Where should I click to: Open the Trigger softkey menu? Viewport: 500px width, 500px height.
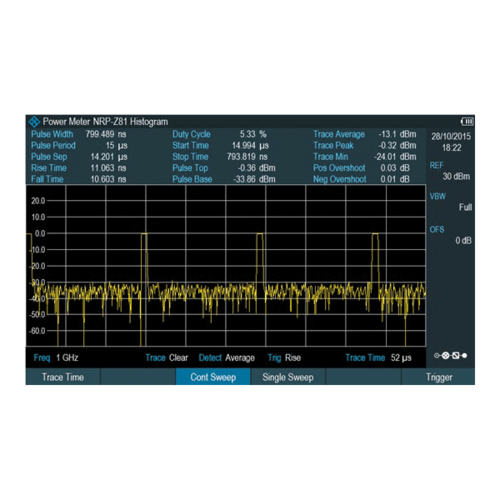tap(439, 377)
